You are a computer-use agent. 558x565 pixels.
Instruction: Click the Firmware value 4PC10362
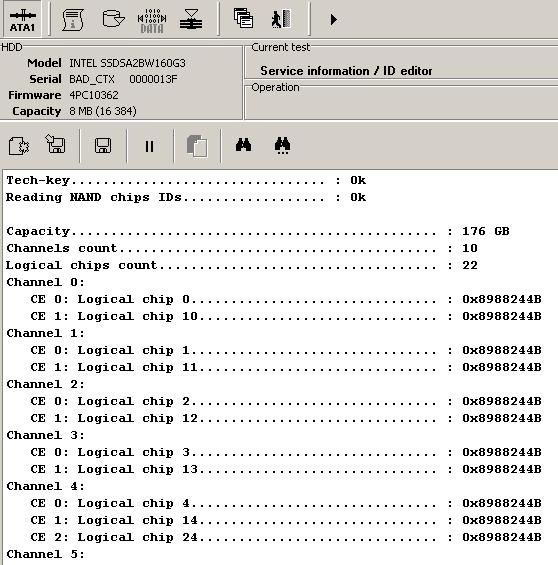(94, 95)
